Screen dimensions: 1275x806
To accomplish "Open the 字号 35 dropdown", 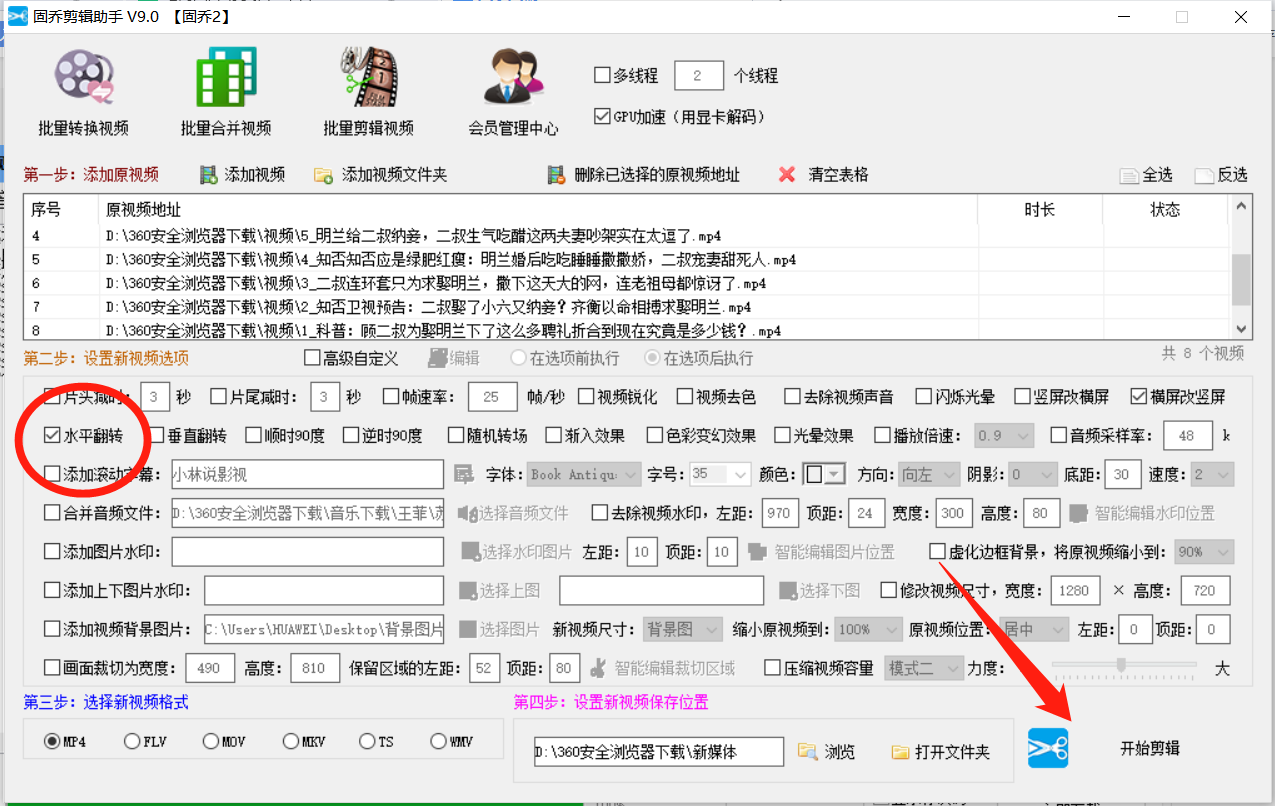I will [x=719, y=474].
